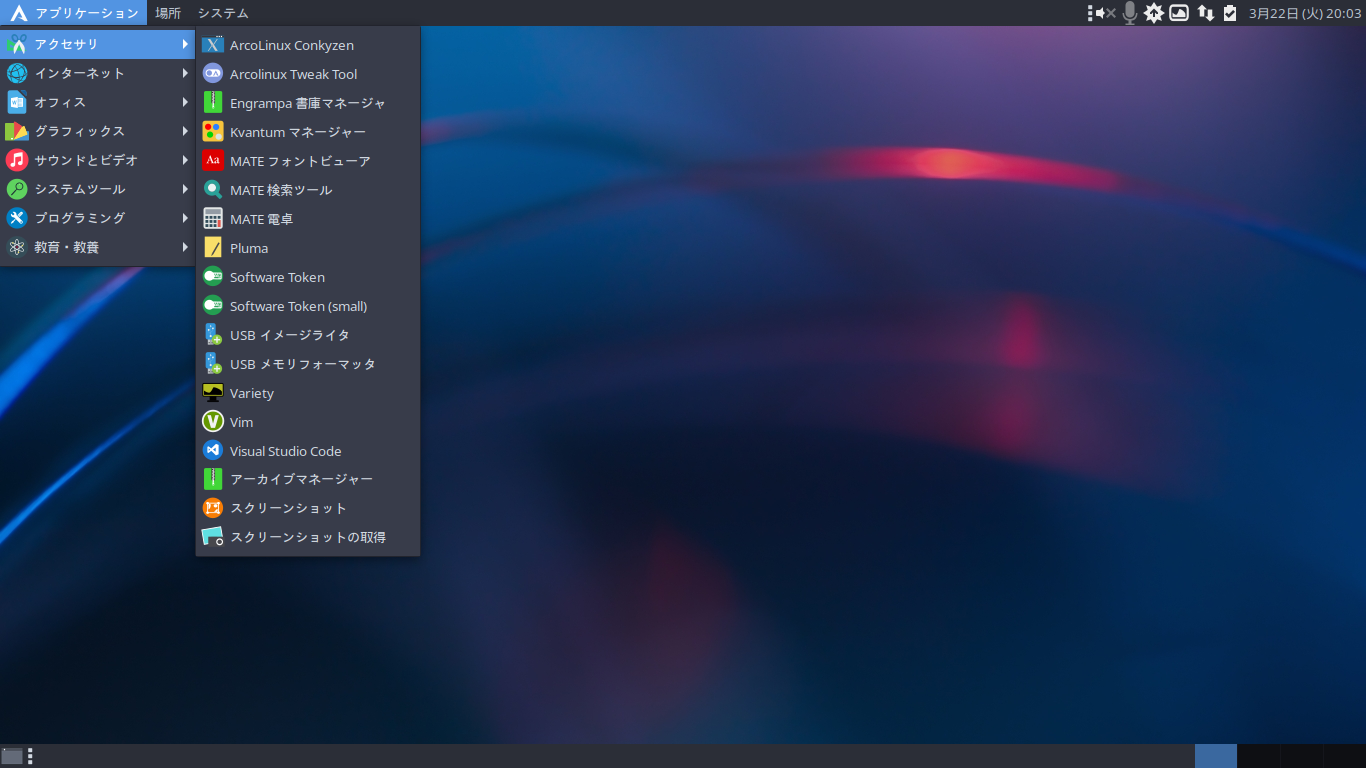Screen dimensions: 1366x768
Task: Open アーカイブマネージャー
Action: [308, 479]
